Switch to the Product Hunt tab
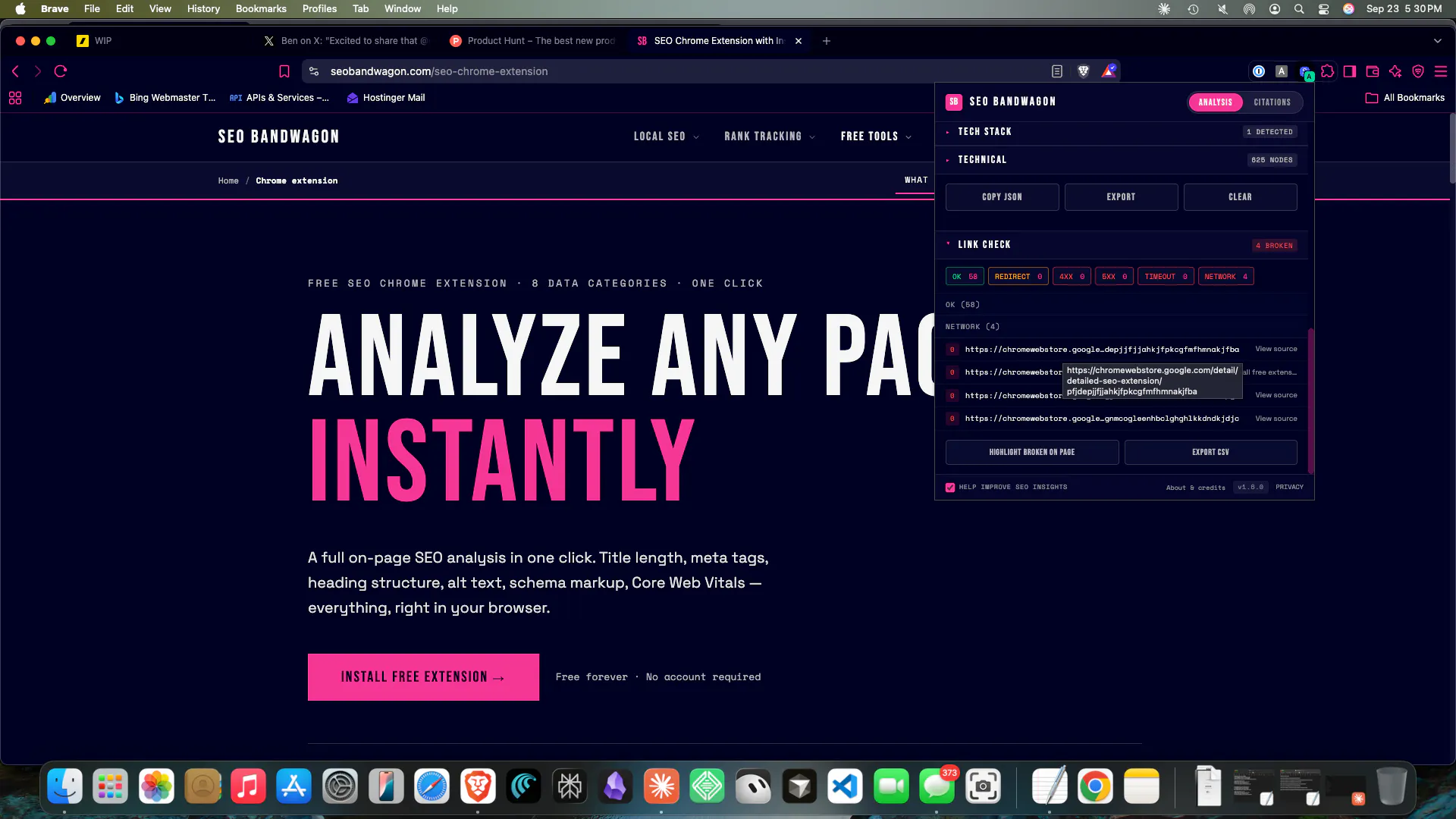 (532, 41)
